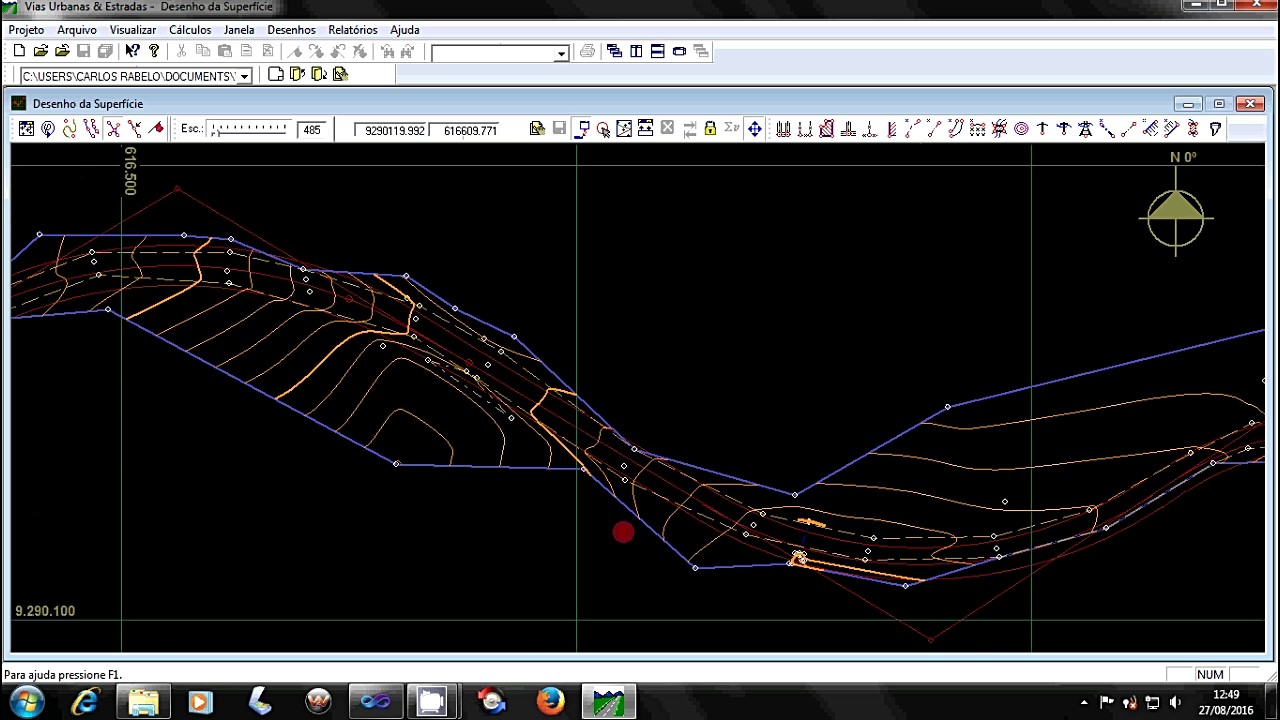Click the blank page icon next to path box
Image resolution: width=1280 pixels, height=720 pixels.
(x=276, y=74)
